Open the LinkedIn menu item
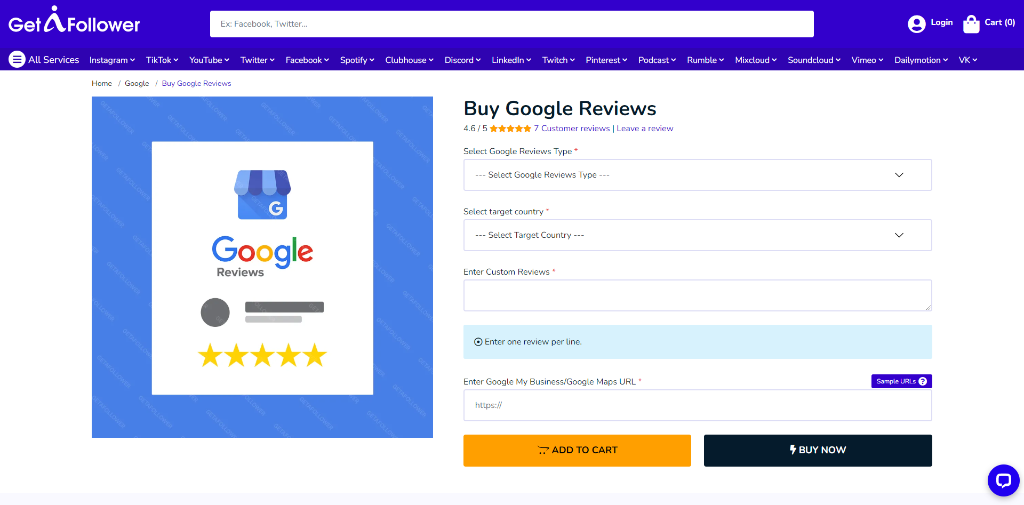The image size is (1024, 505). coord(511,60)
